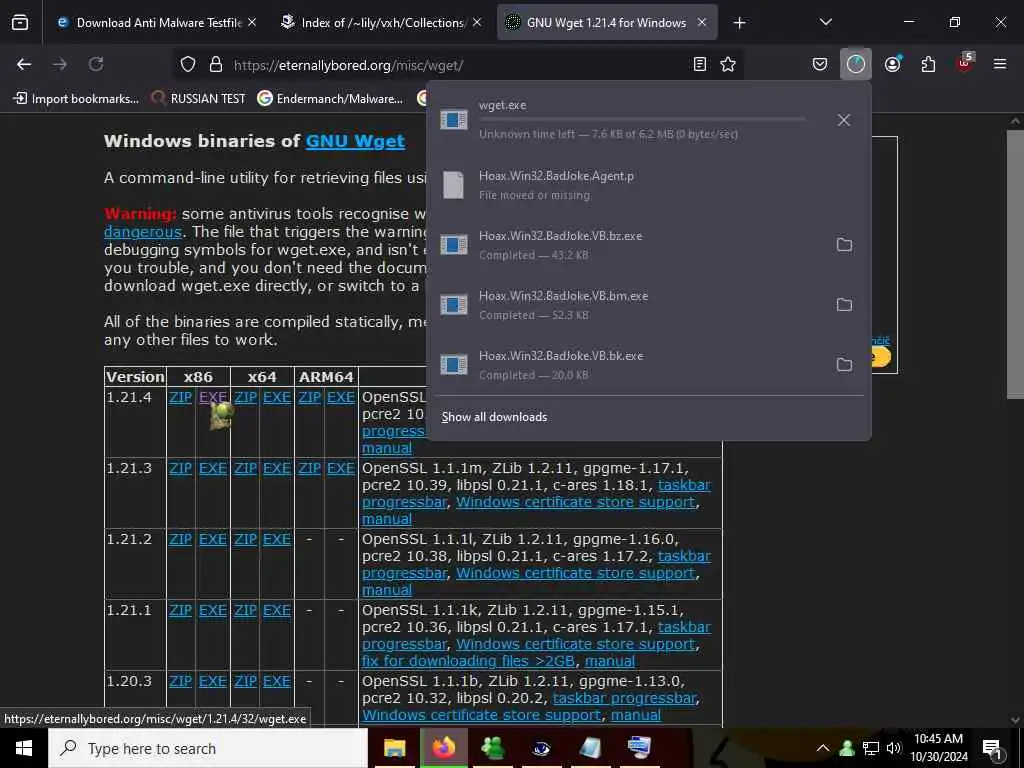Open the Firefox hamburger application menu
The width and height of the screenshot is (1024, 768).
[999, 64]
